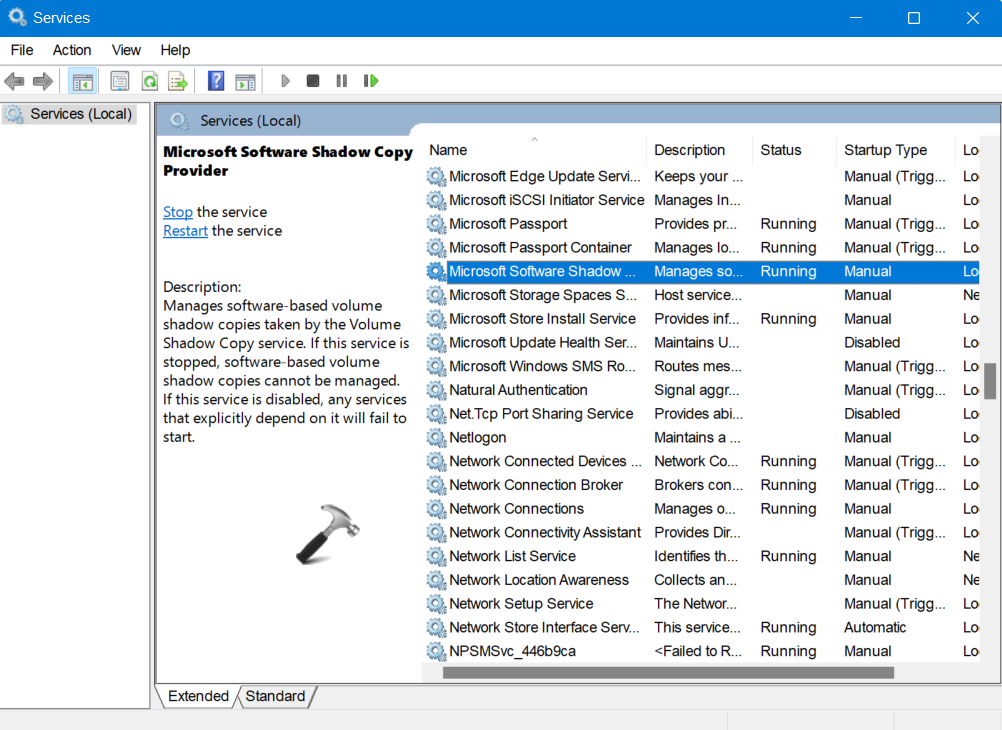Sort by the Startup Type column header

coord(885,150)
